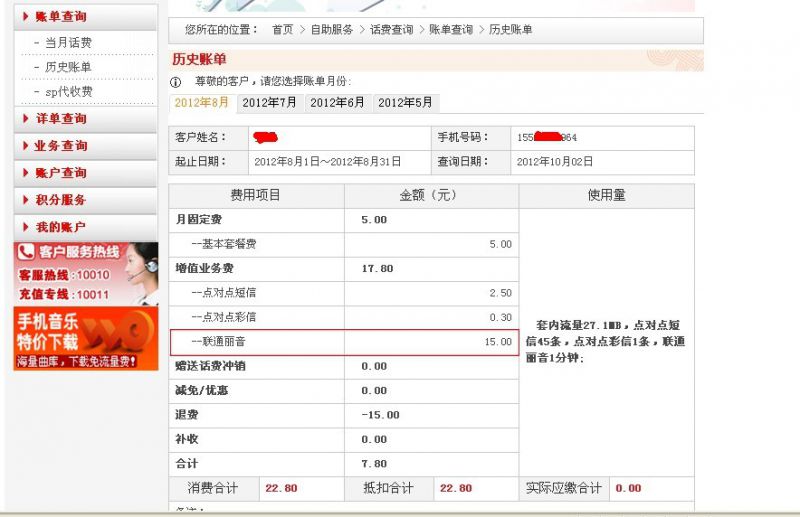This screenshot has width=800, height=517.
Task: Switch to the 2012年7月 bill tab
Action: point(269,103)
